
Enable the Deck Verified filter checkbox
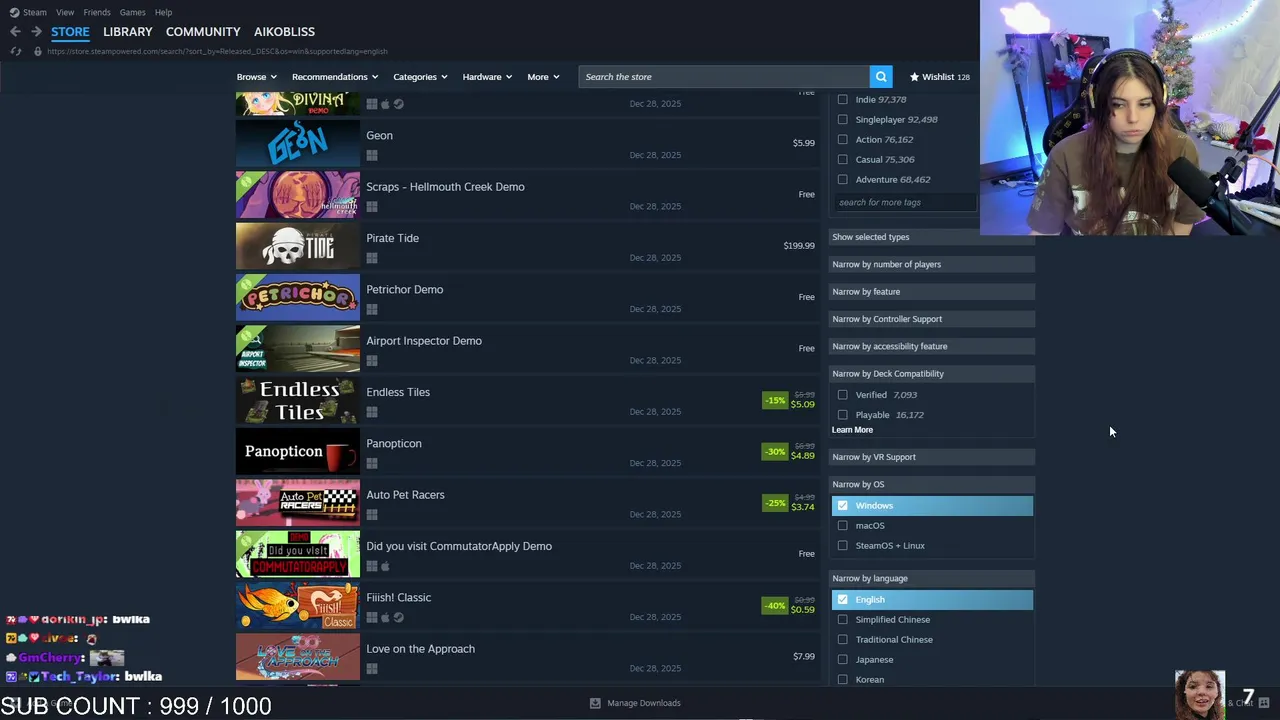[842, 395]
